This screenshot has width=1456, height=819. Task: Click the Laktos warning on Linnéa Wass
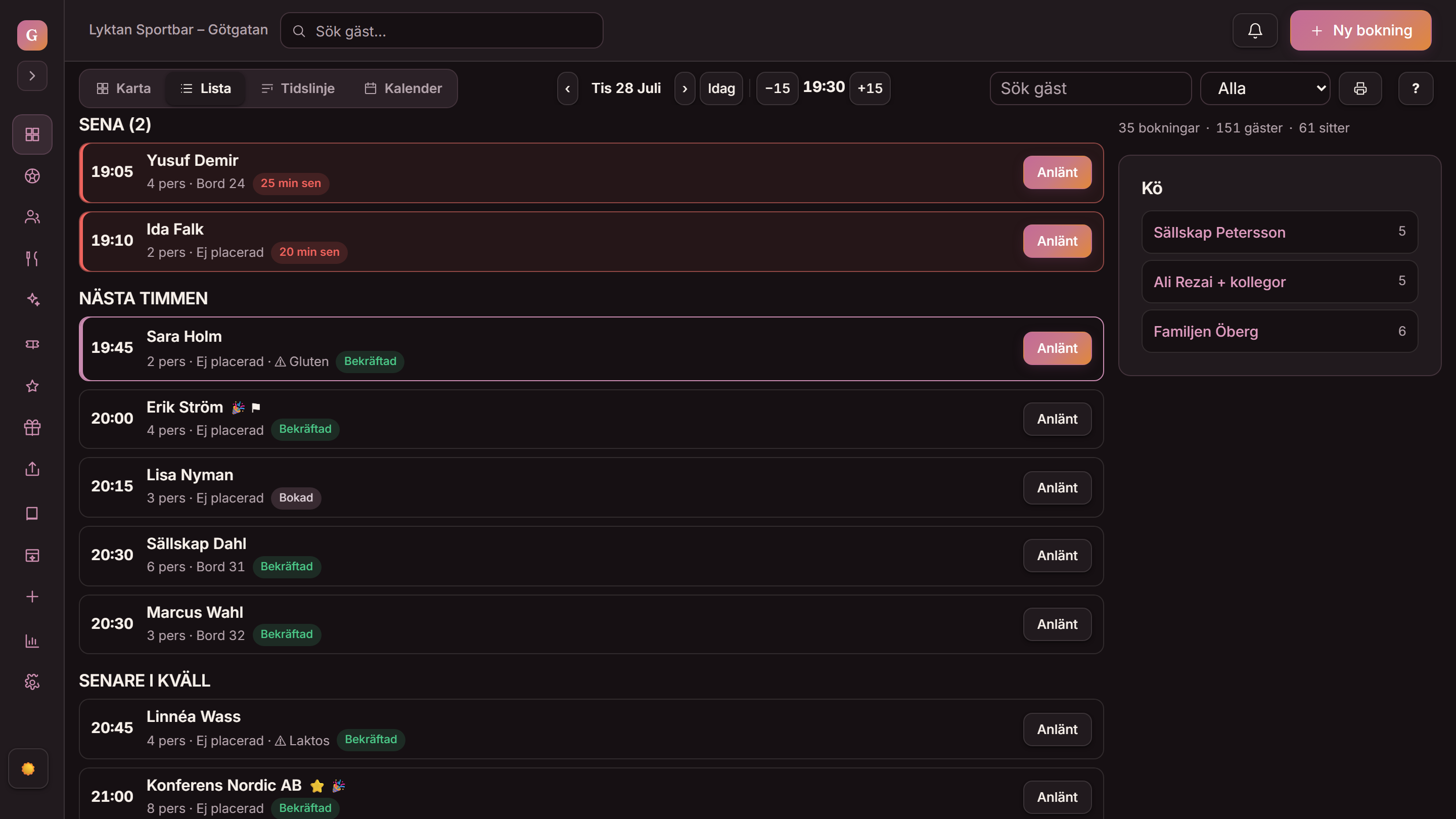click(302, 741)
